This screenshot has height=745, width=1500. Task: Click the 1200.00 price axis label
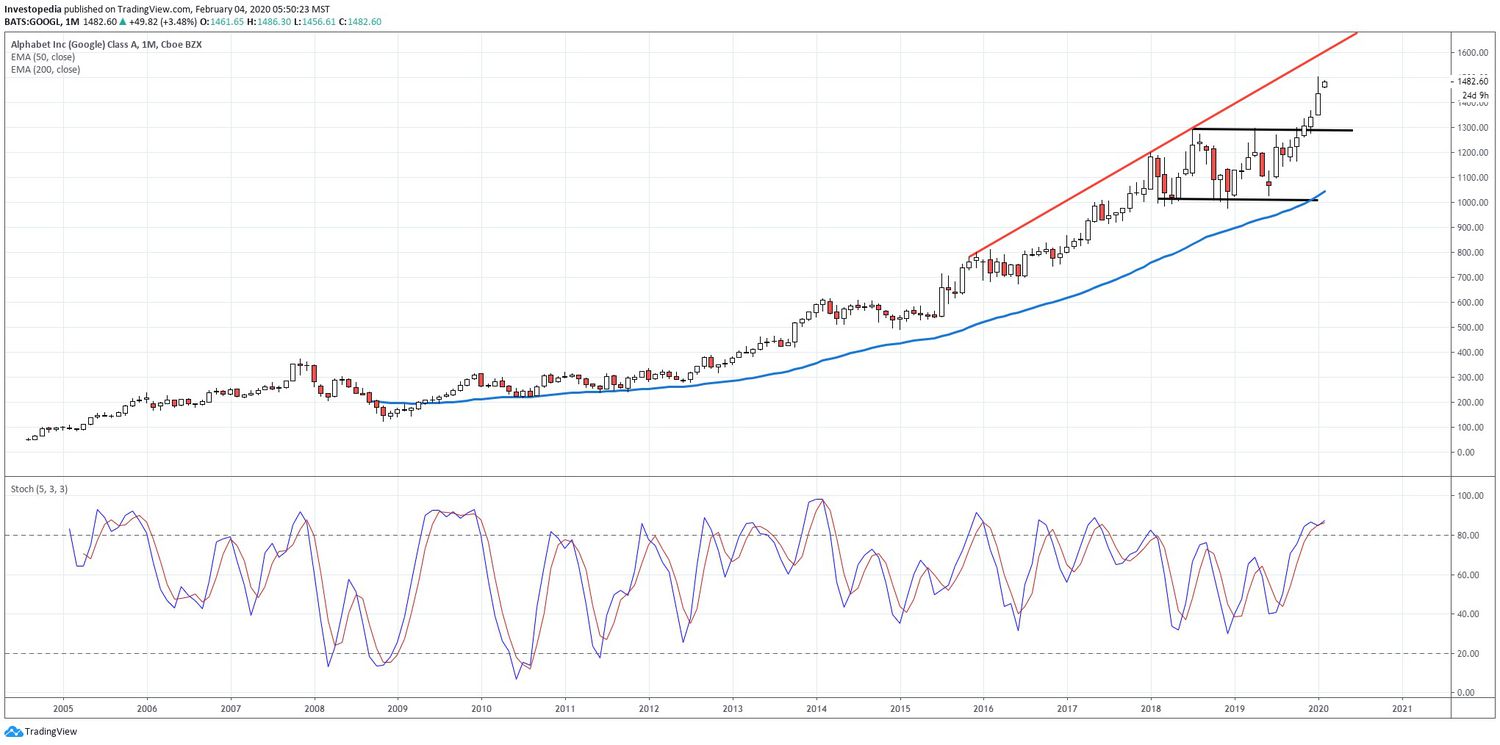1475,153
